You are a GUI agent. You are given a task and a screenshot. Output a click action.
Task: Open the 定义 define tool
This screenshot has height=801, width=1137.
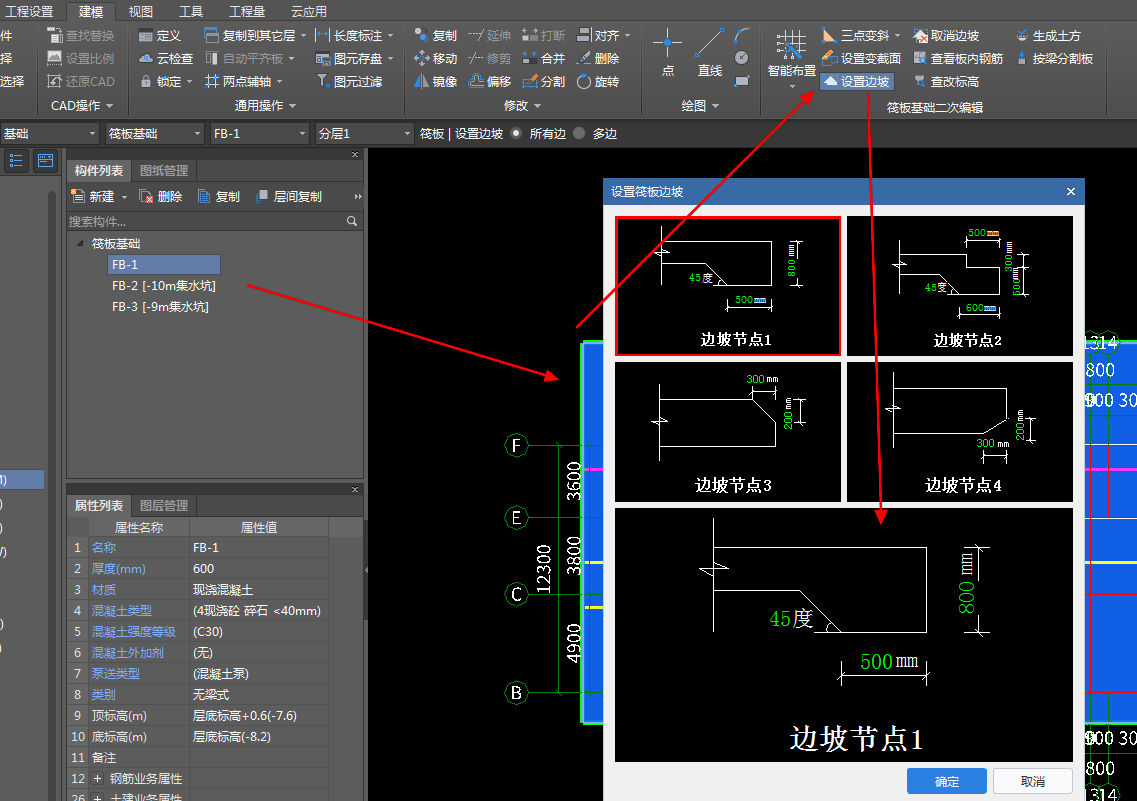160,36
